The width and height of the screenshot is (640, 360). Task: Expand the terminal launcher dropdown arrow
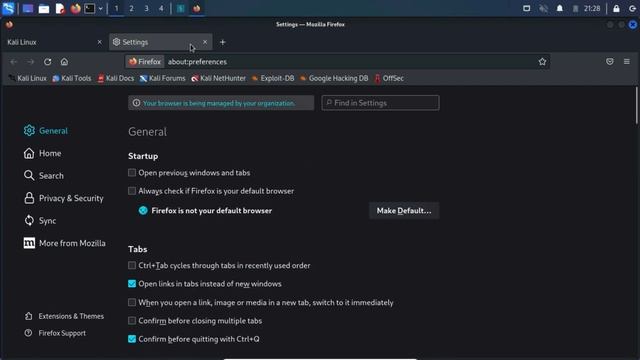(100, 8)
